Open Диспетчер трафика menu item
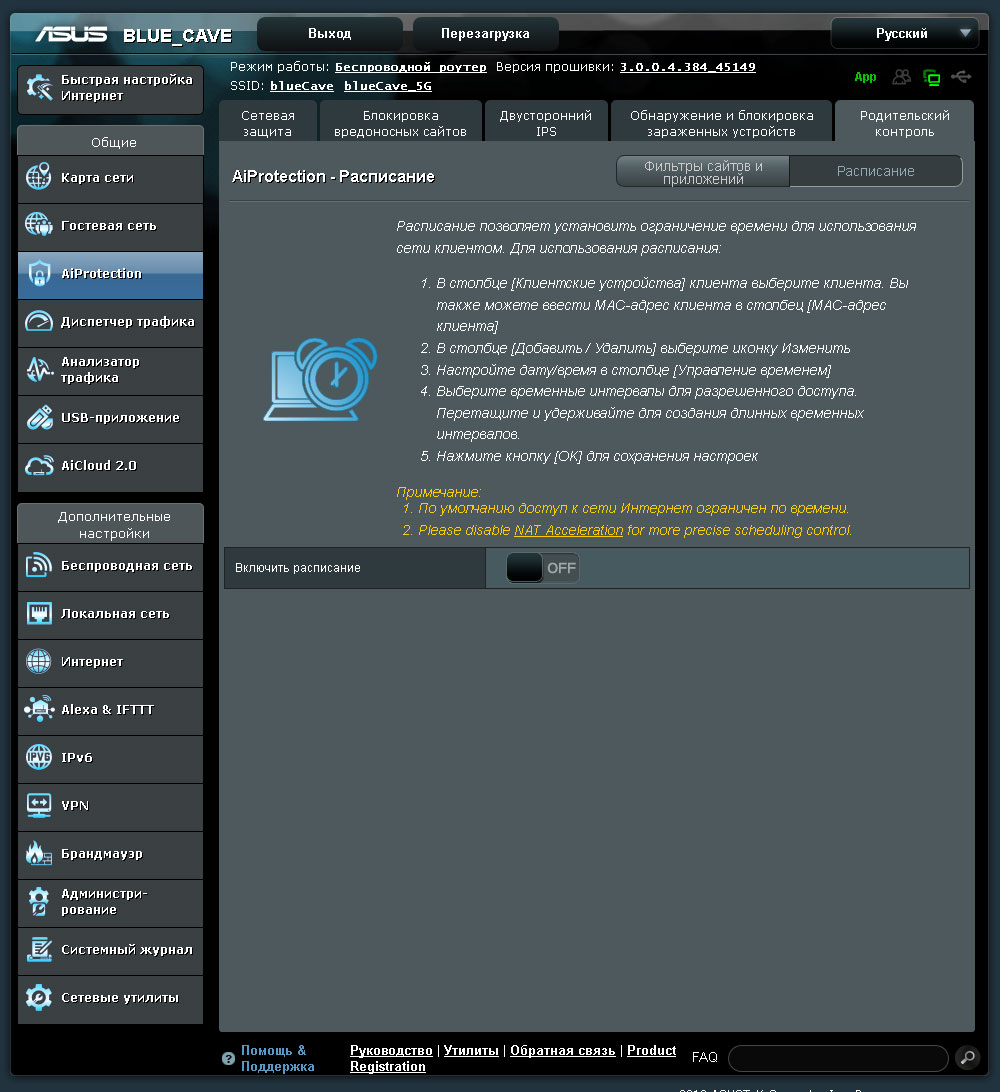This screenshot has height=1092, width=1000. pyautogui.click(x=110, y=322)
